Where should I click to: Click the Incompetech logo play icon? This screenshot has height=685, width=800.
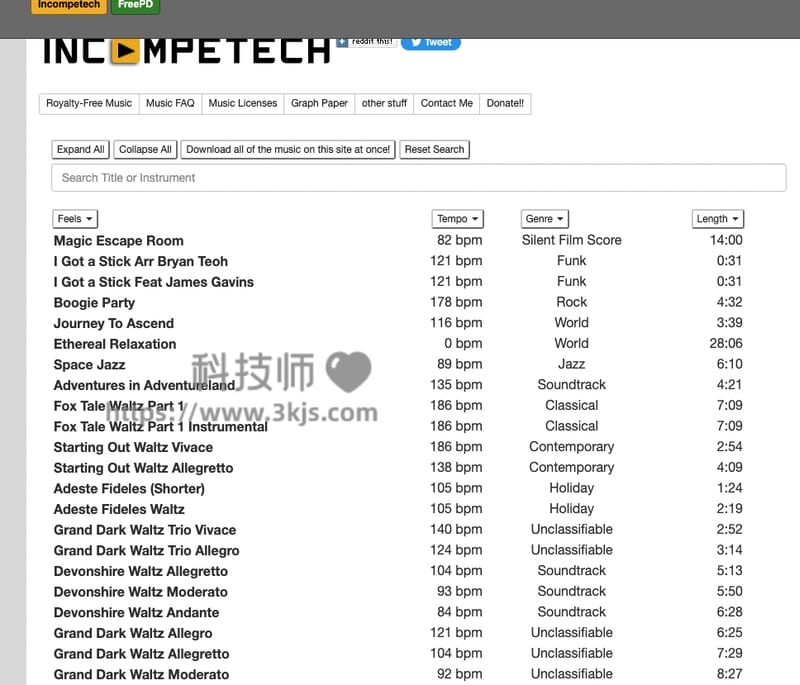pos(125,51)
